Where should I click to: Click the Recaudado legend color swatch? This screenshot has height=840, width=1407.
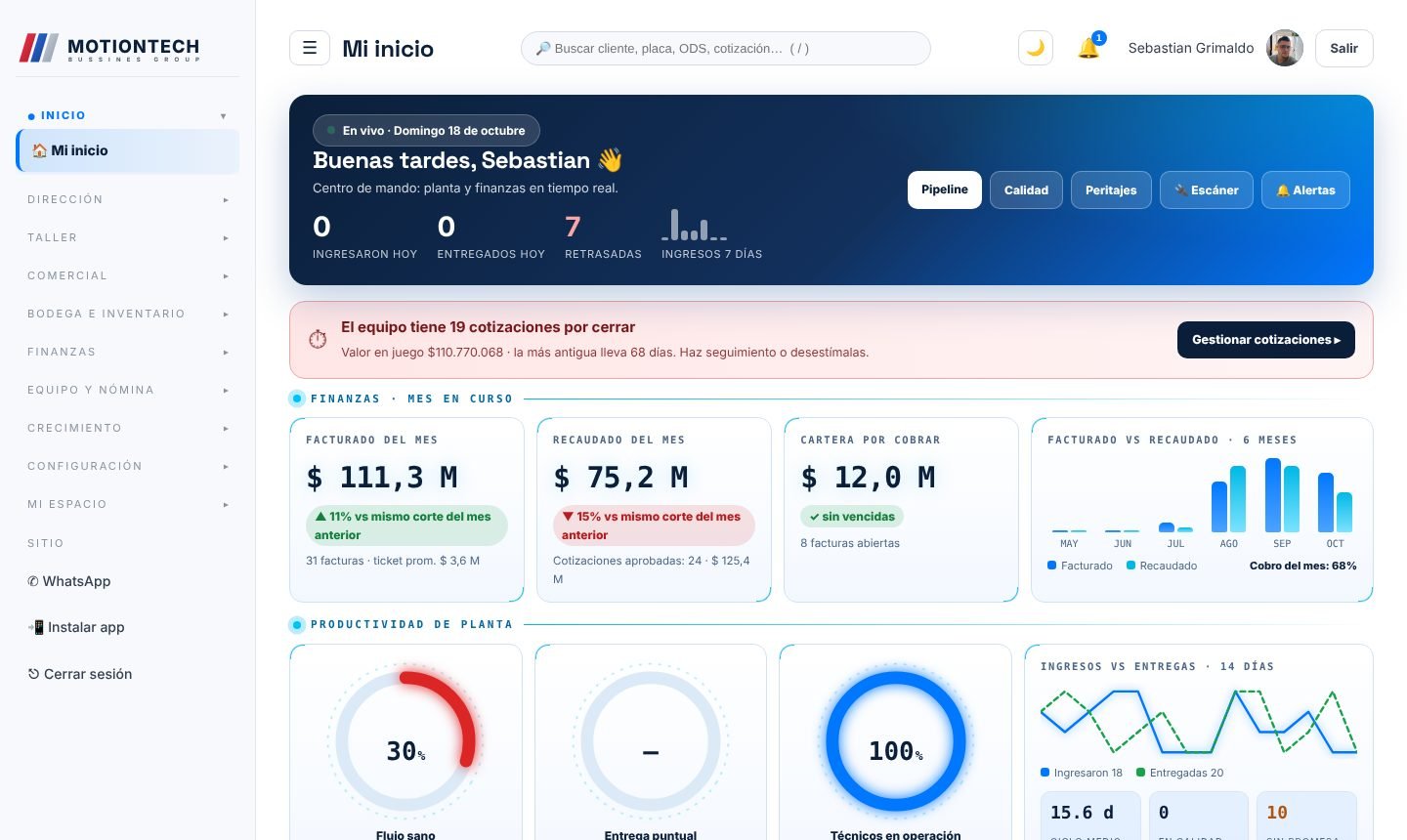1130,566
